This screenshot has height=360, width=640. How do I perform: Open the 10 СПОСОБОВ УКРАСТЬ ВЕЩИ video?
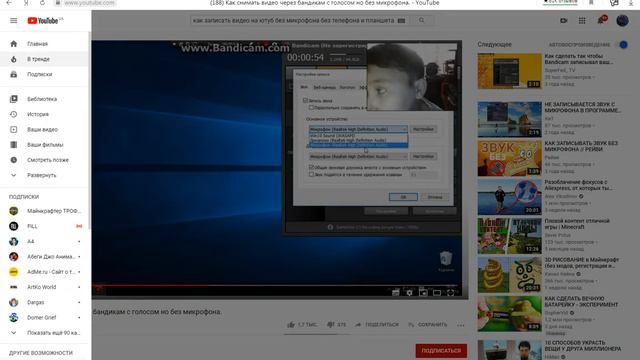[x=582, y=346]
